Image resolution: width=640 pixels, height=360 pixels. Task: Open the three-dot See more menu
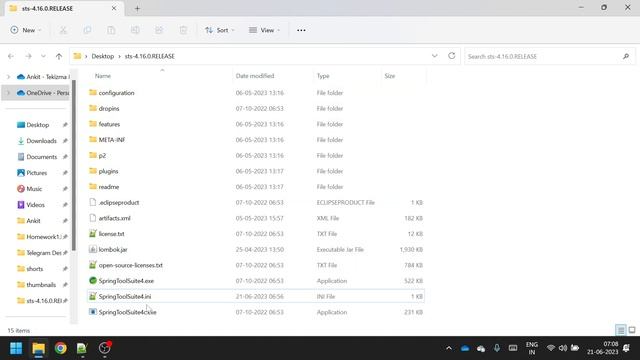301,30
